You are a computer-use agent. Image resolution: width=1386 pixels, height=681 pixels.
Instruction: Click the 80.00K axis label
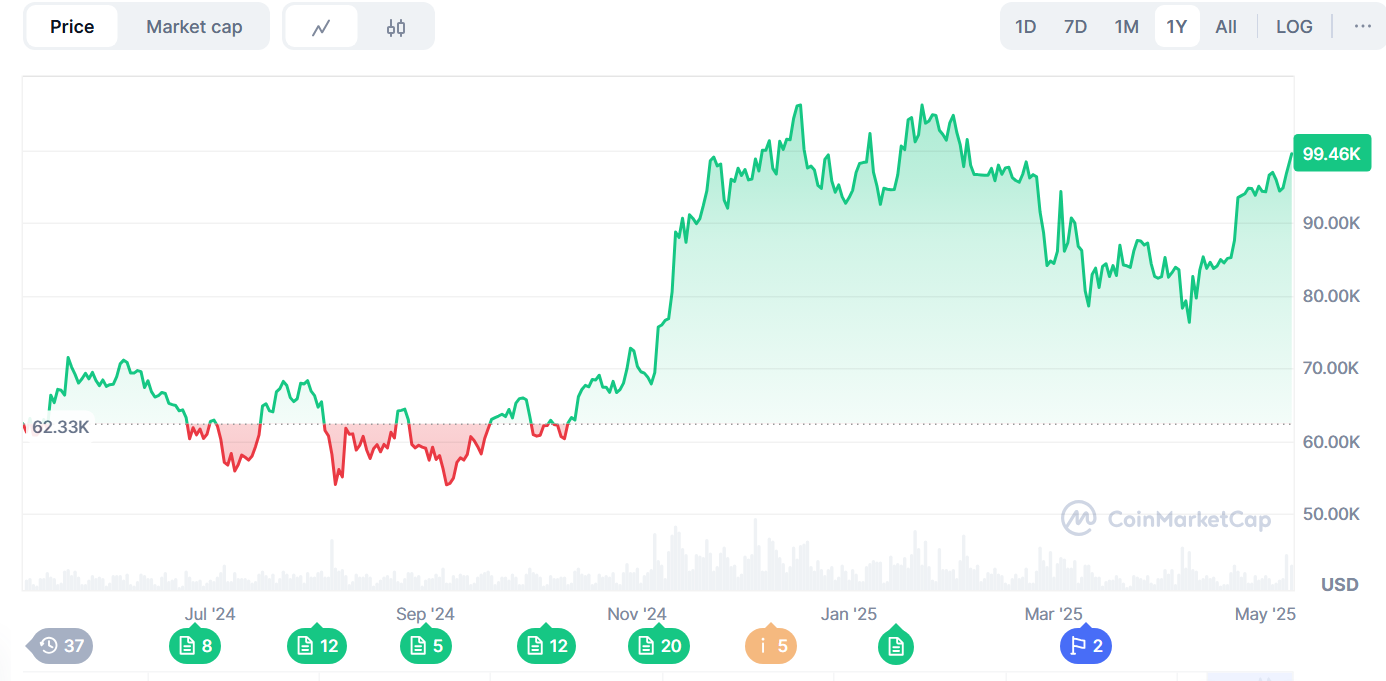tap(1331, 296)
